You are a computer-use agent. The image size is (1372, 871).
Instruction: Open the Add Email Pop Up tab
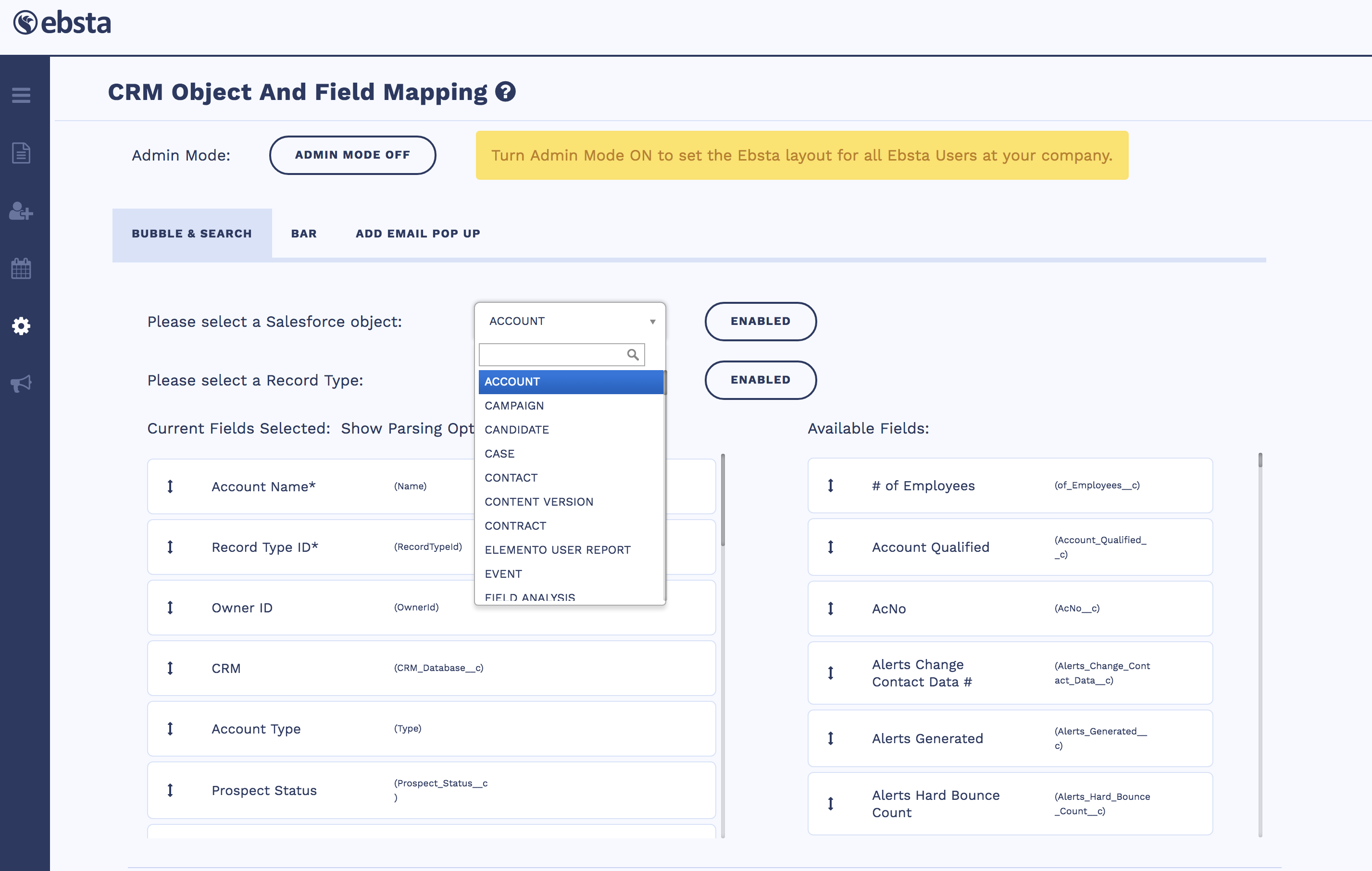(x=418, y=234)
